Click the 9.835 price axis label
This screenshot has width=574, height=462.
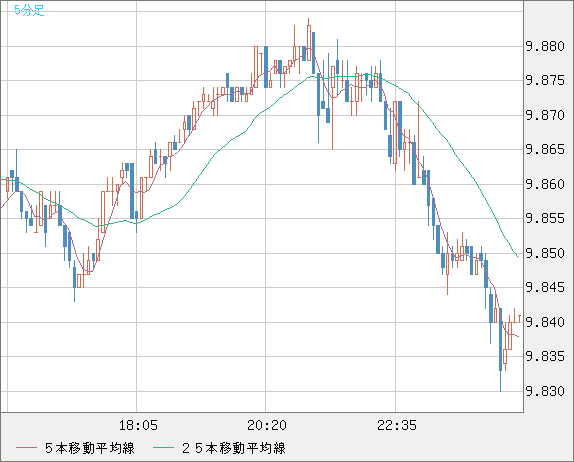(545, 356)
